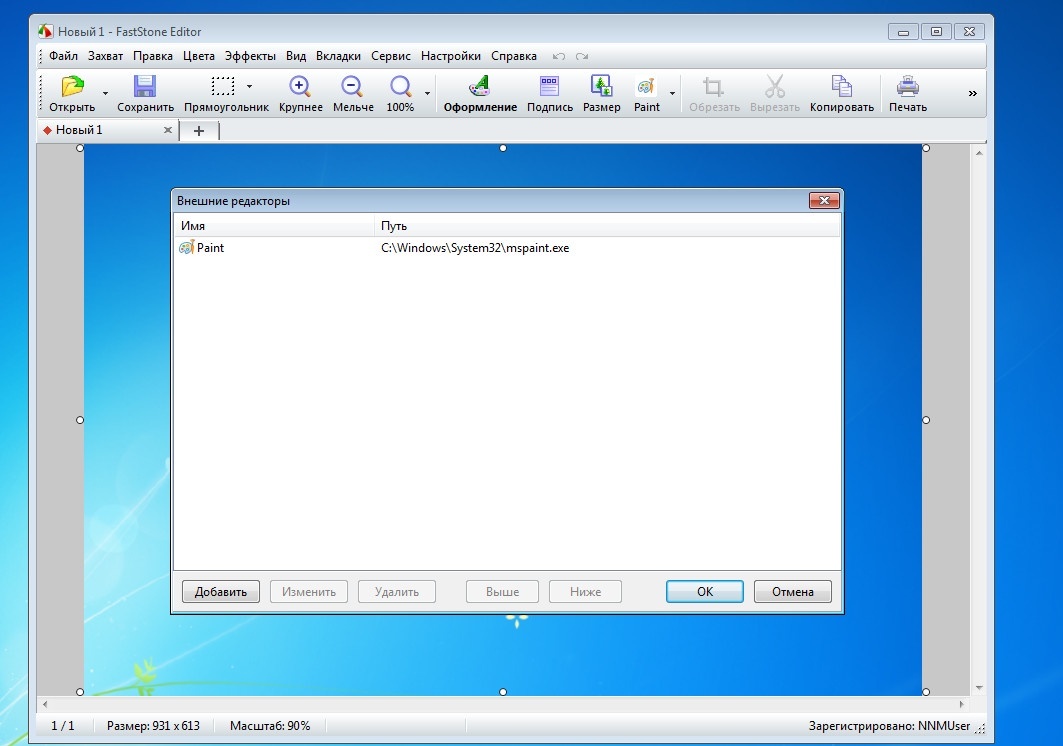Click the C:\Windows\System32\mspaint.exe path
The height and width of the screenshot is (746, 1063).
475,248
